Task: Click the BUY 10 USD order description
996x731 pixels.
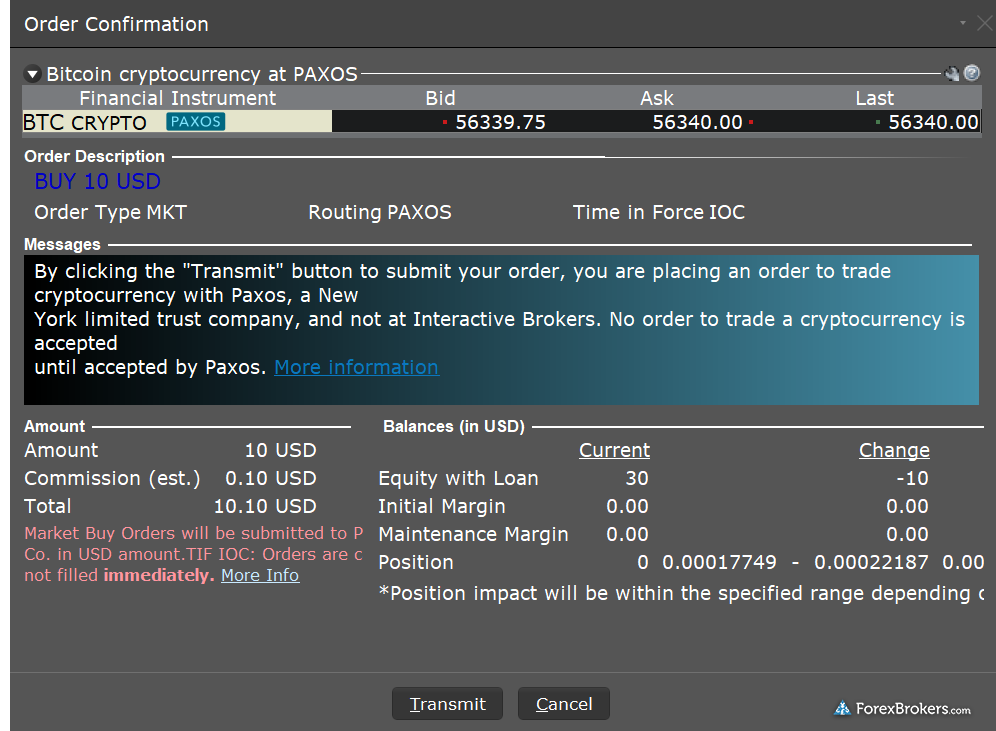Action: (97, 181)
